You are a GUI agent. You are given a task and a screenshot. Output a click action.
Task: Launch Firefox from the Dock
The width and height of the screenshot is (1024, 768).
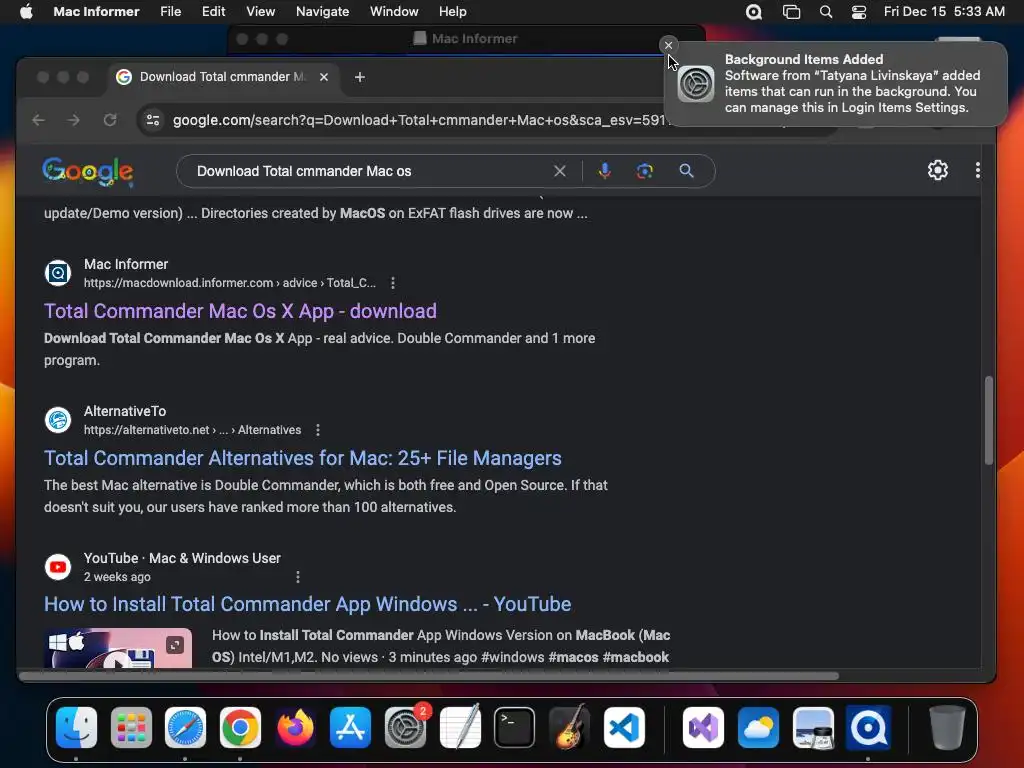pos(295,728)
